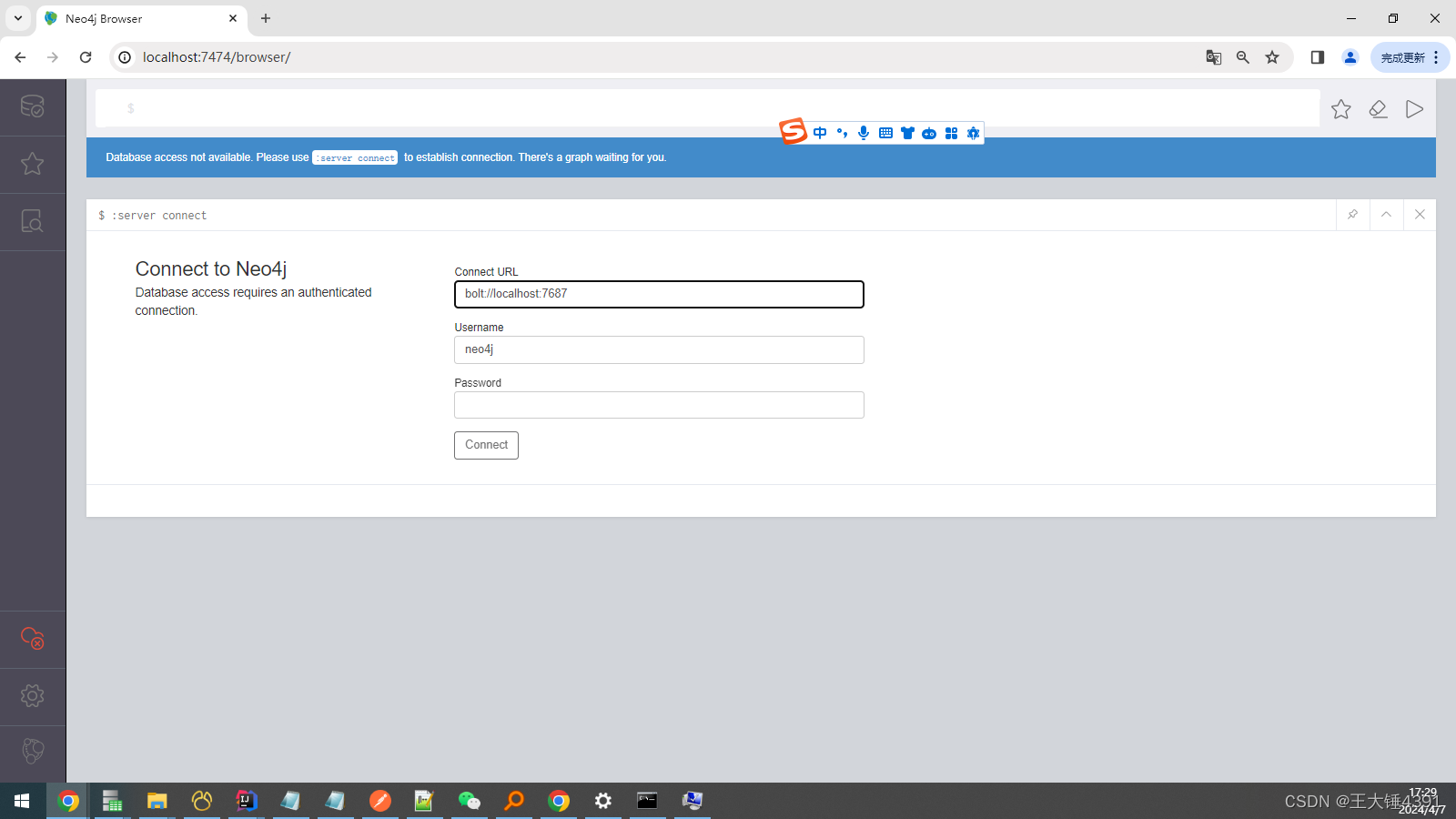Open the Documents search sidebar icon
Screen dimensions: 1456x819
point(33,221)
